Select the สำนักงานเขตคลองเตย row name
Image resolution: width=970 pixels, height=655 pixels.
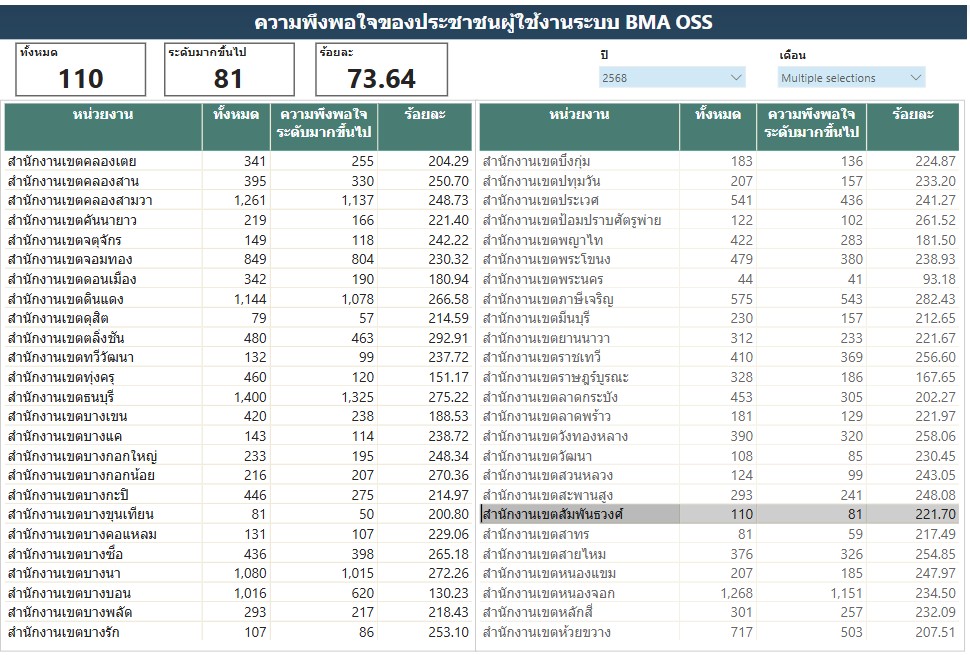coord(72,161)
